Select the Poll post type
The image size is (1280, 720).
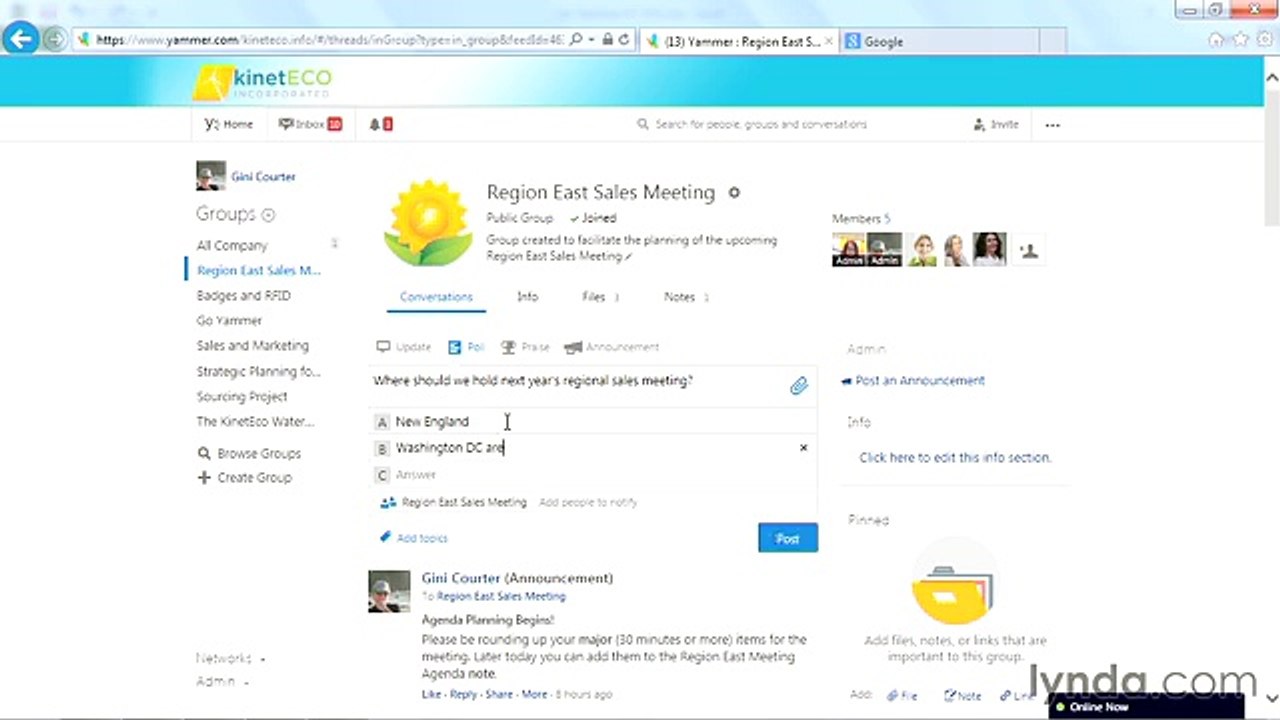tap(466, 347)
